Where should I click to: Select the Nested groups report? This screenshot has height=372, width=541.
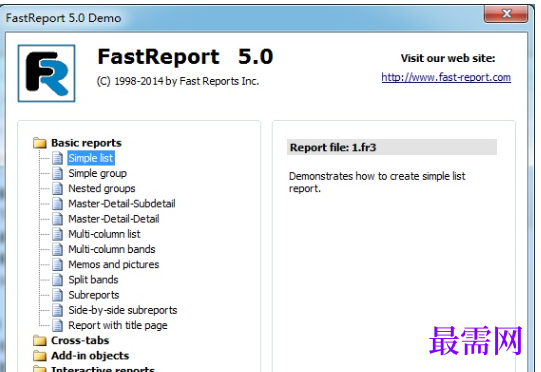[x=102, y=188]
